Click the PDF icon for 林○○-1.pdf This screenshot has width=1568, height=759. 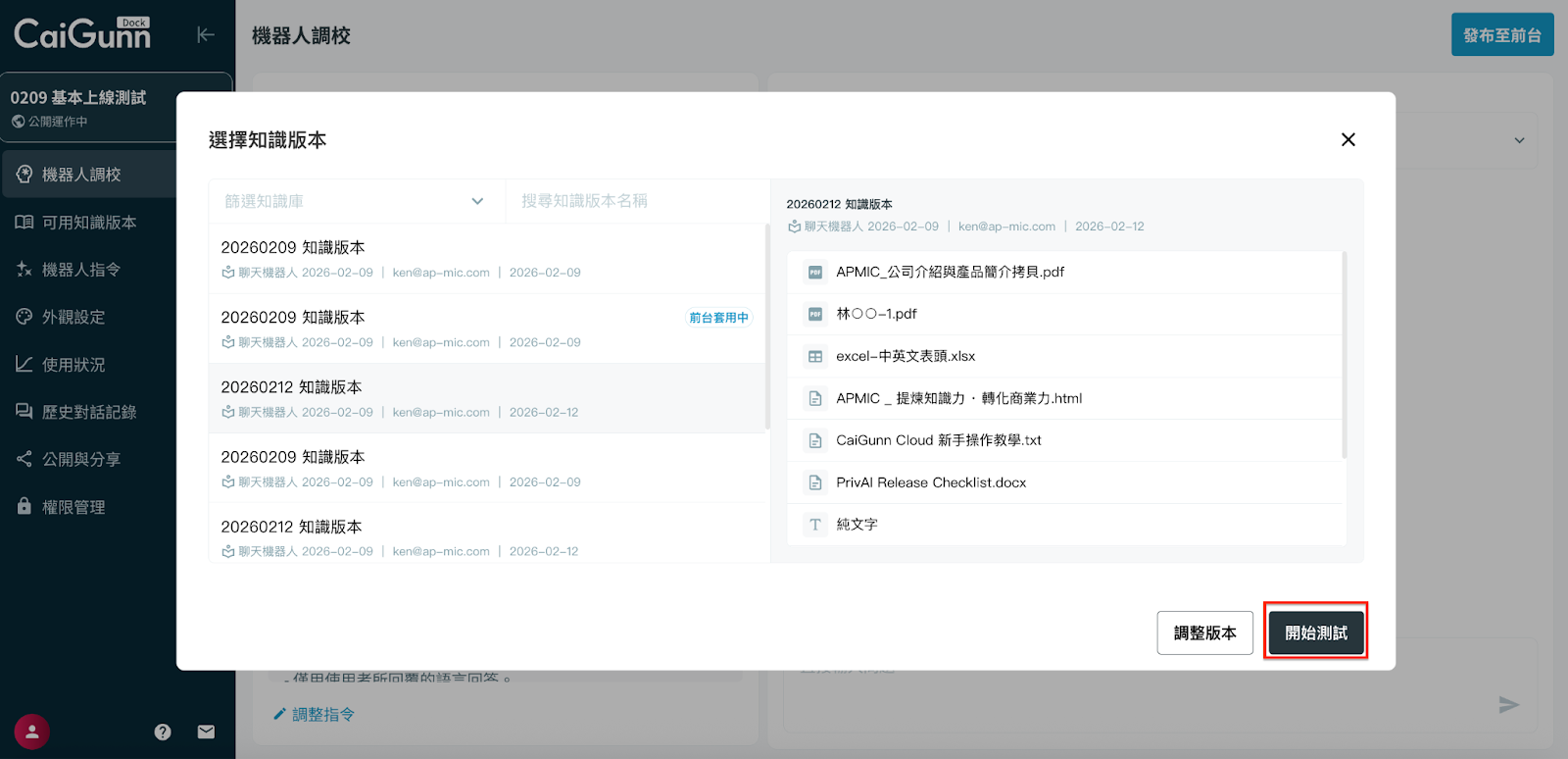(814, 314)
